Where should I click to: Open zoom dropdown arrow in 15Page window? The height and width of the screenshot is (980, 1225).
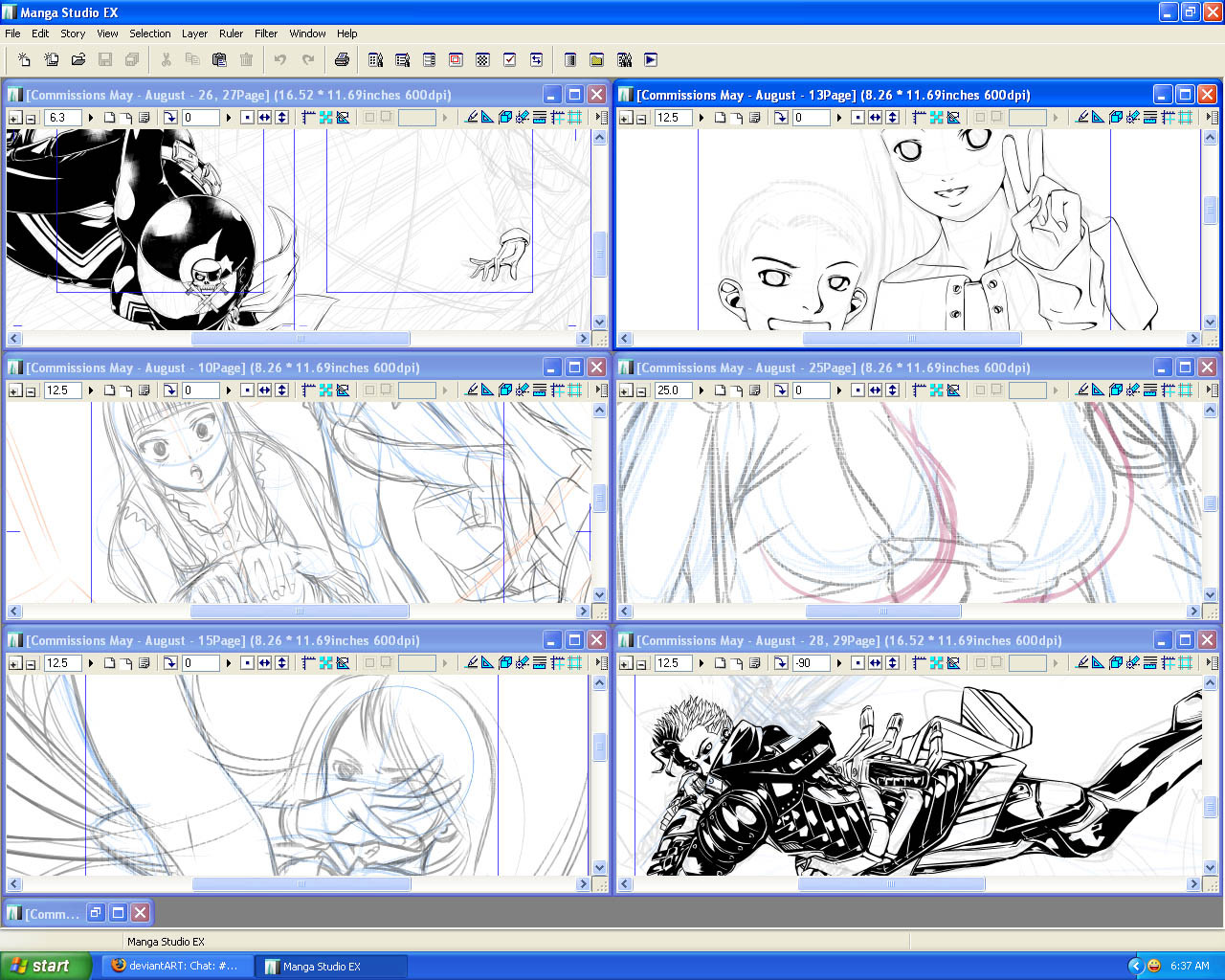[91, 663]
